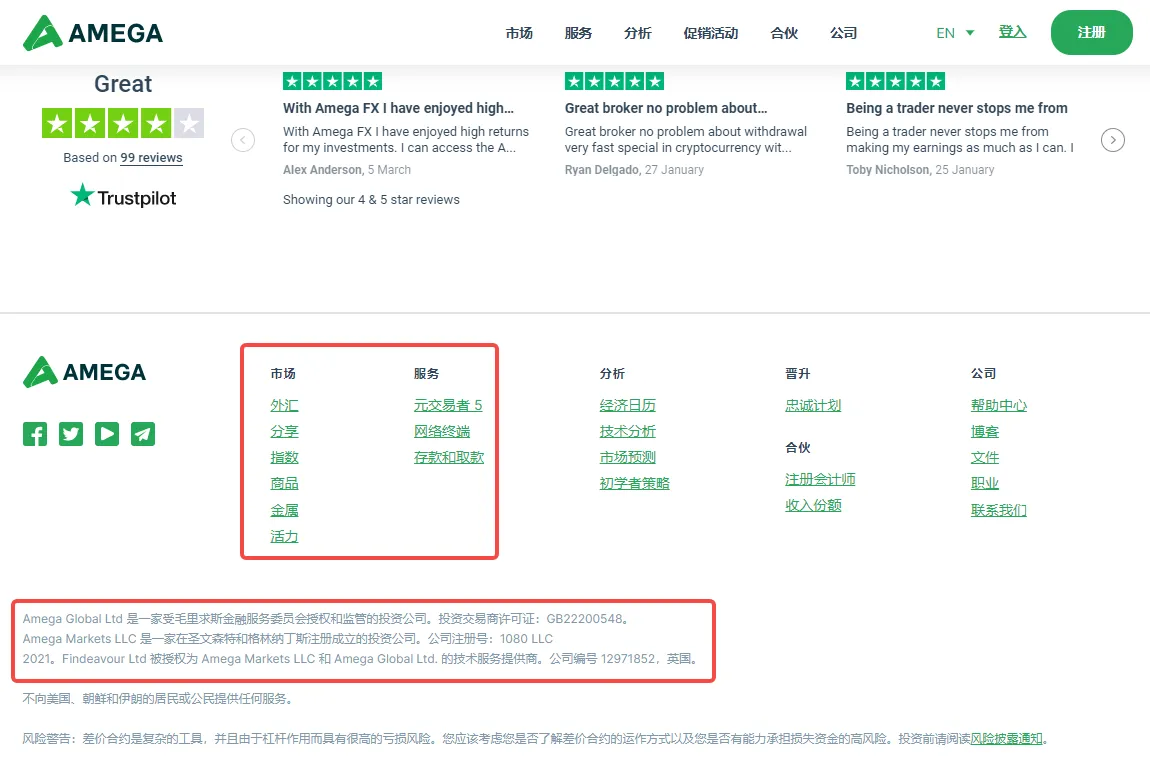Click the 经济日历 footer link
The height and width of the screenshot is (757, 1150).
627,406
